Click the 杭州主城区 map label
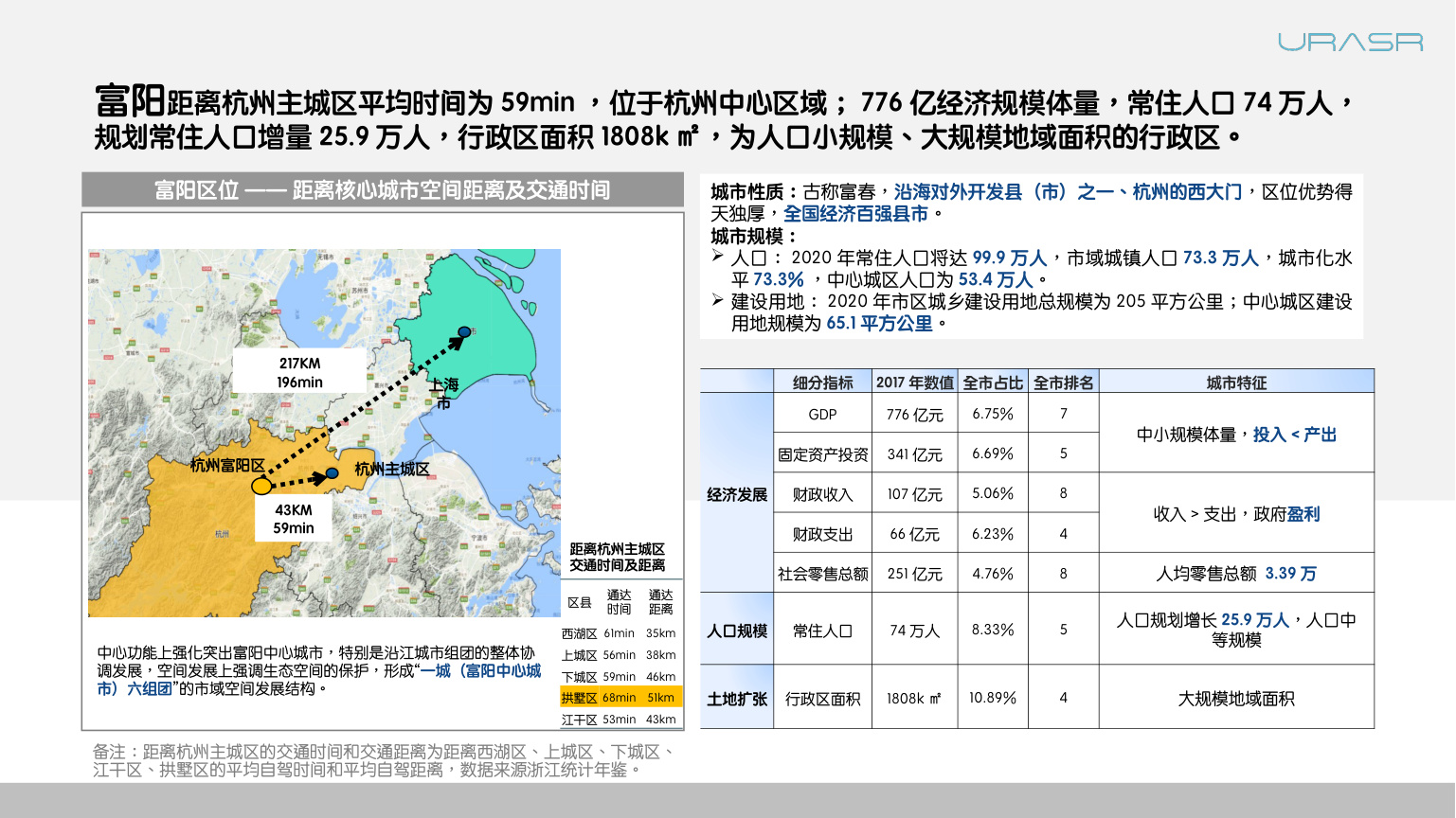The image size is (1456, 818). 392,469
